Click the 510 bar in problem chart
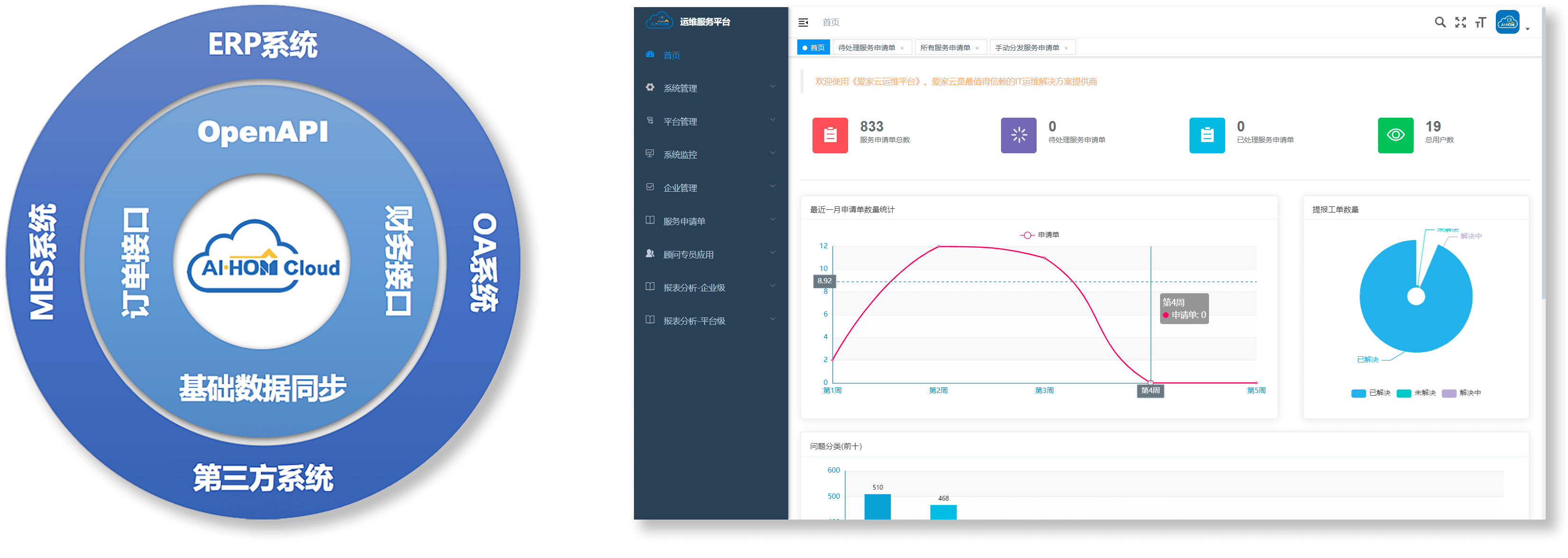Screen dimensions: 1568x558 pos(877,506)
